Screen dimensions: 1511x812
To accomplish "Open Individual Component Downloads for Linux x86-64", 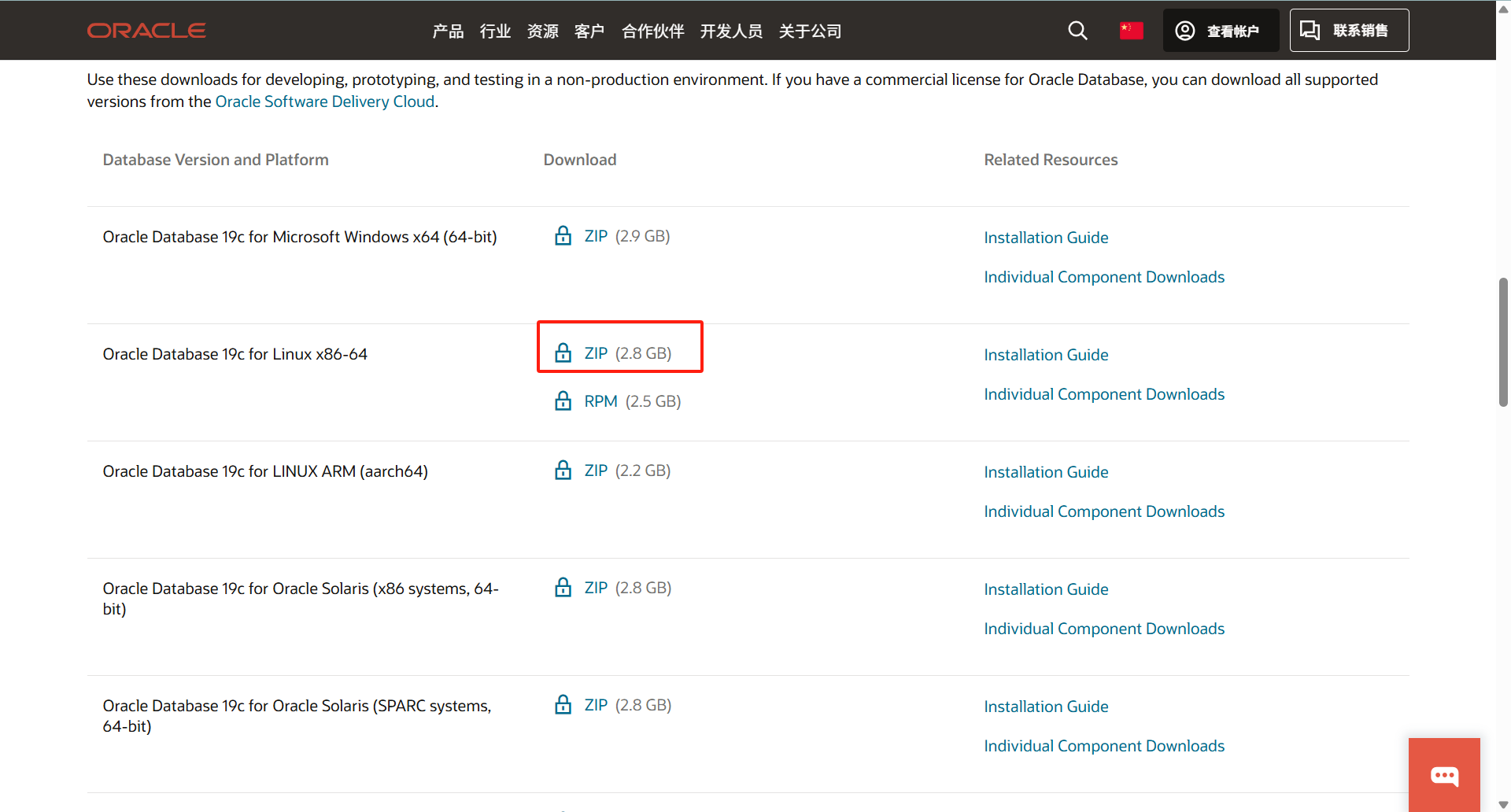I will [x=1104, y=394].
